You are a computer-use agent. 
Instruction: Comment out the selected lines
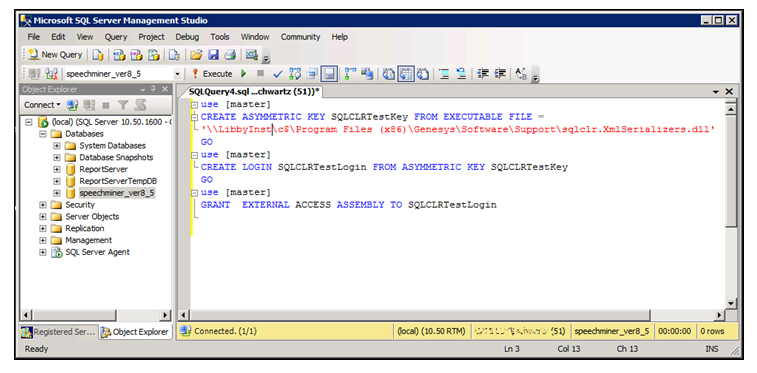tap(444, 74)
